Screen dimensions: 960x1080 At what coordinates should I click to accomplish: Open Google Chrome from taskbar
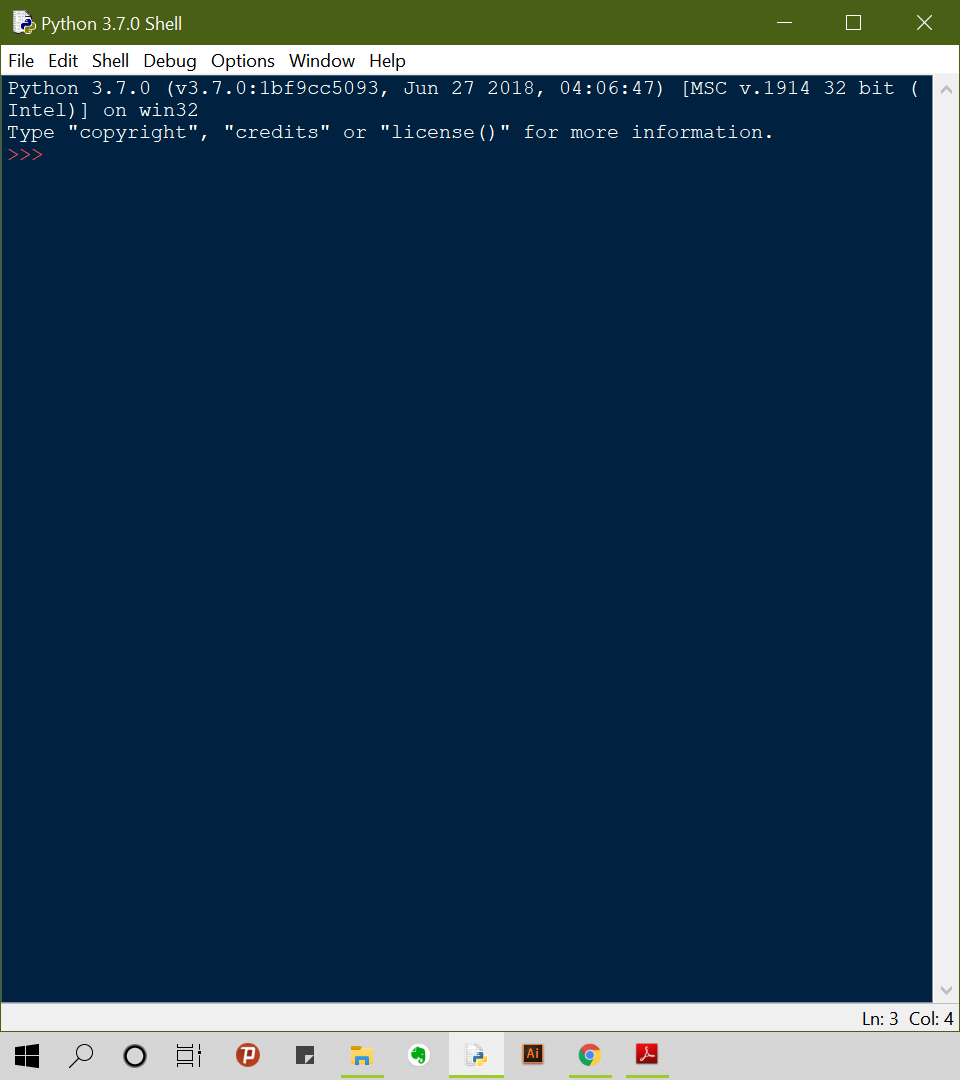589,1055
